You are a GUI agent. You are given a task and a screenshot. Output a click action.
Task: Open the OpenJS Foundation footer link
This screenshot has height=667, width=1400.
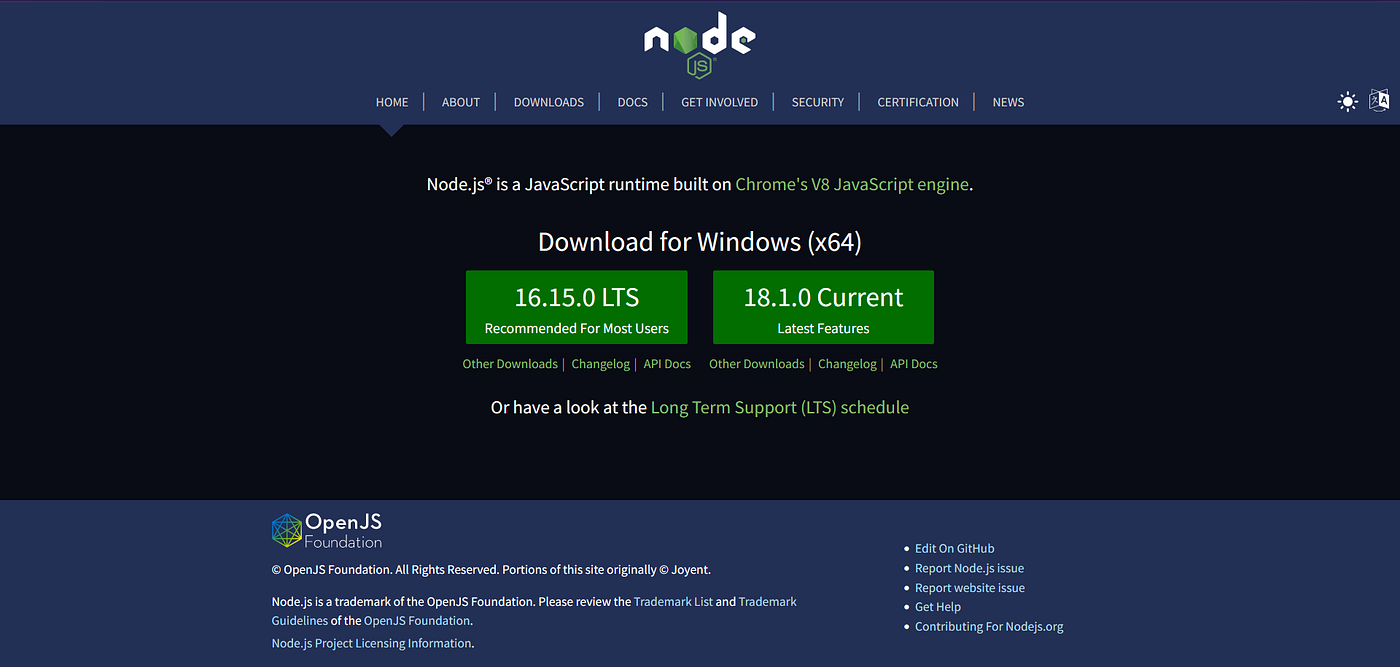(x=417, y=621)
